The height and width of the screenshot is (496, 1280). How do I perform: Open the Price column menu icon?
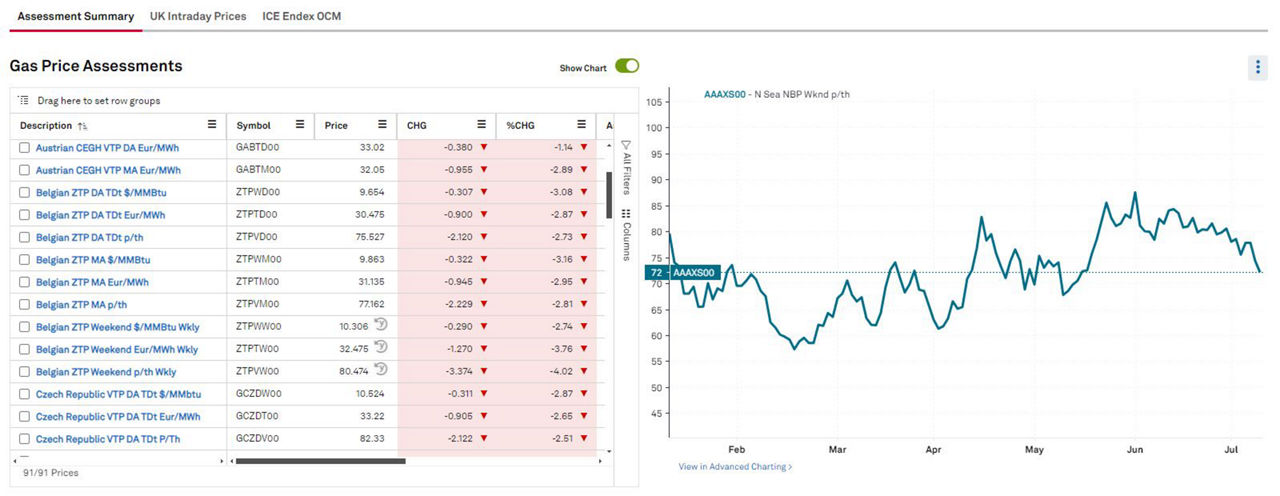[382, 125]
